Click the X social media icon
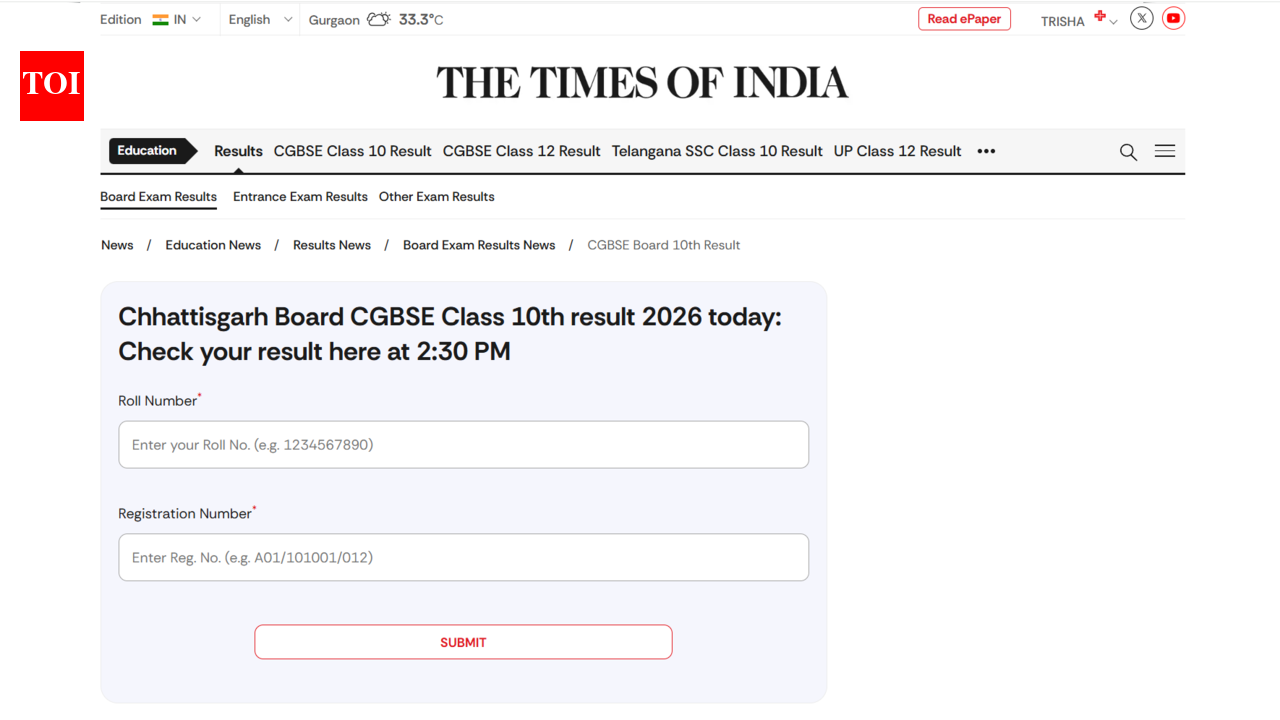The width and height of the screenshot is (1280, 720). coord(1141,18)
